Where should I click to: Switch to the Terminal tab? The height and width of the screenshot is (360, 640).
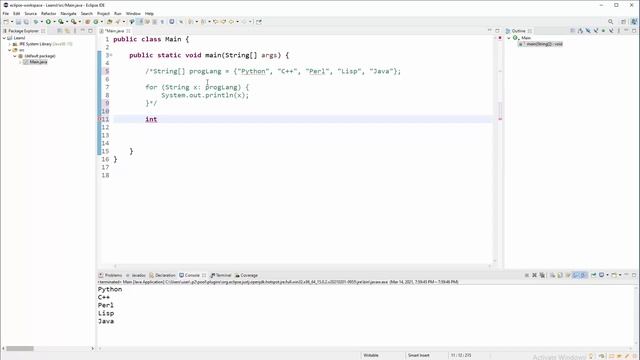pyautogui.click(x=221, y=276)
